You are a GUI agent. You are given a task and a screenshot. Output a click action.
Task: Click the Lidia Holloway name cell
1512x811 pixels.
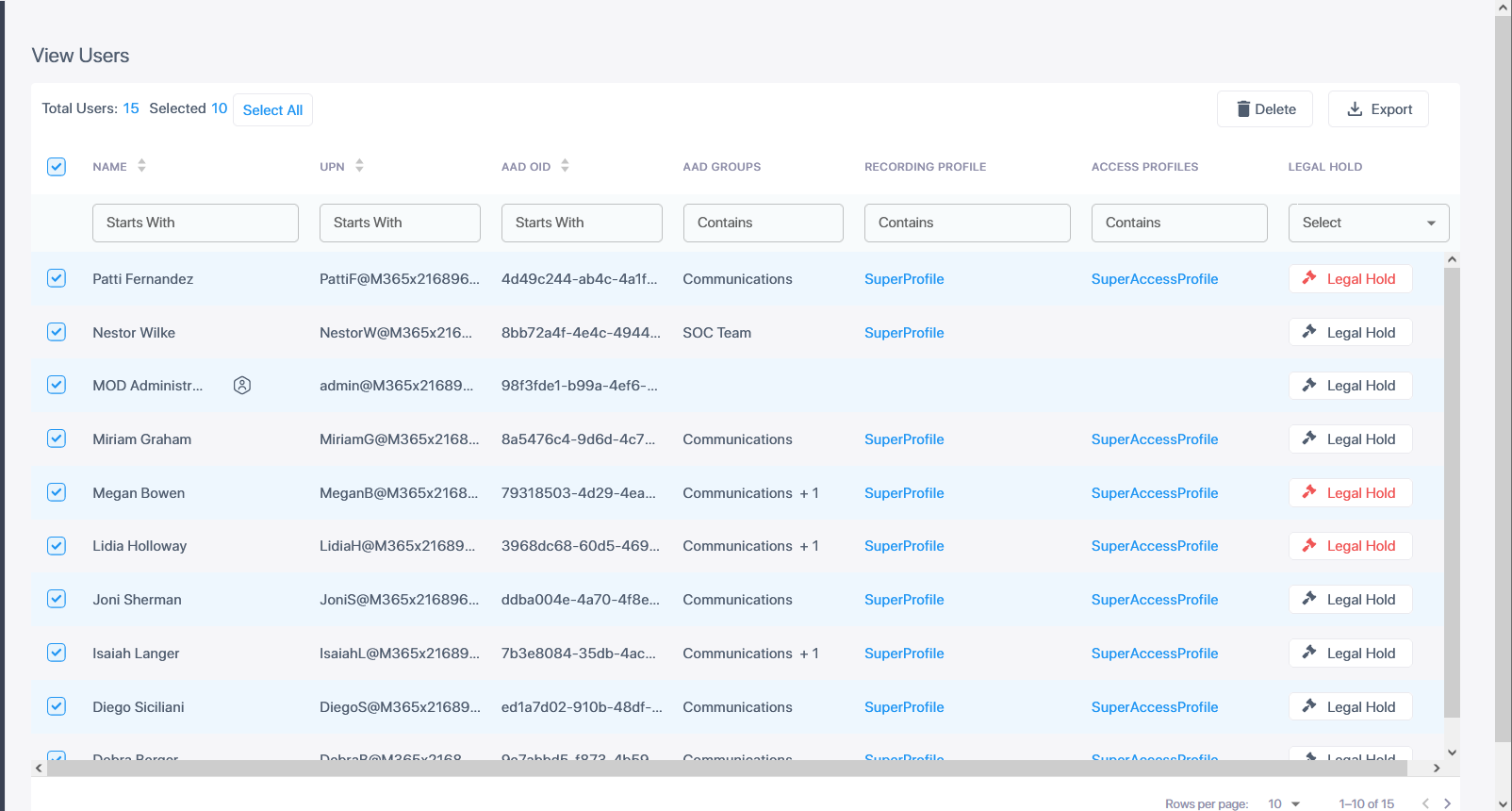click(x=140, y=546)
